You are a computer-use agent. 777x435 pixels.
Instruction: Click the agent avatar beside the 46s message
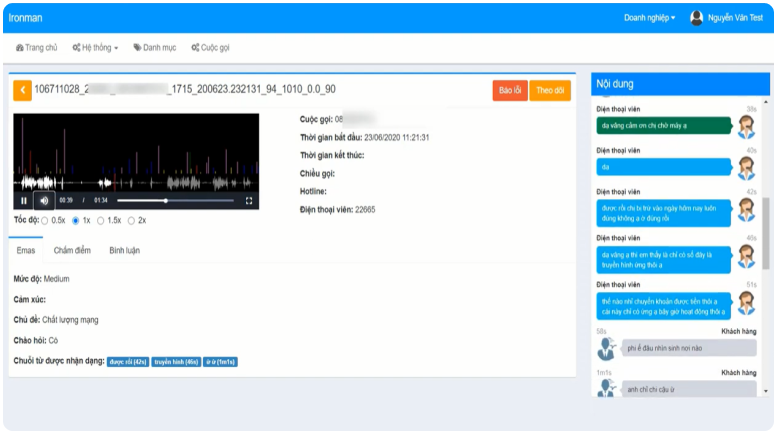point(746,257)
